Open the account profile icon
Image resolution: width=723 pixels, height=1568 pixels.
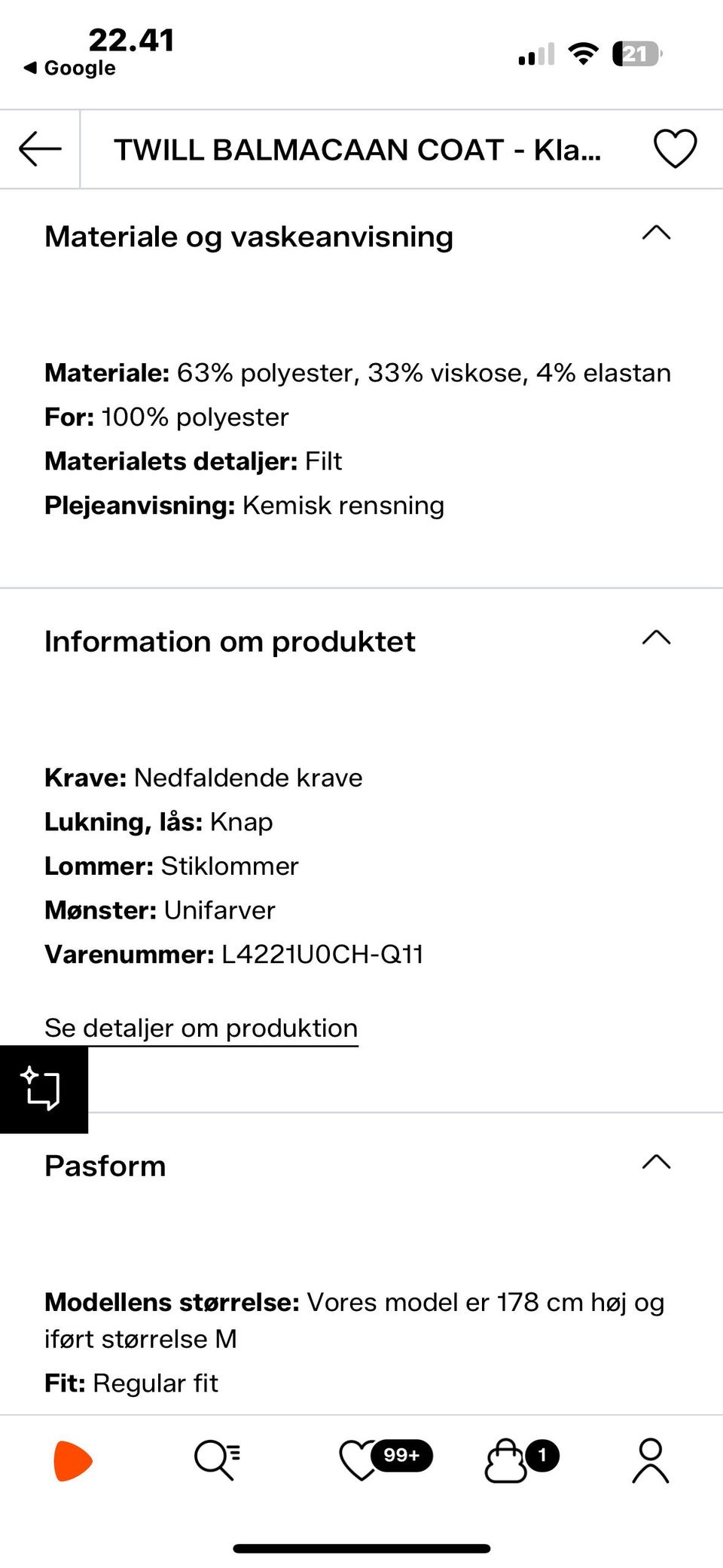click(x=650, y=1460)
